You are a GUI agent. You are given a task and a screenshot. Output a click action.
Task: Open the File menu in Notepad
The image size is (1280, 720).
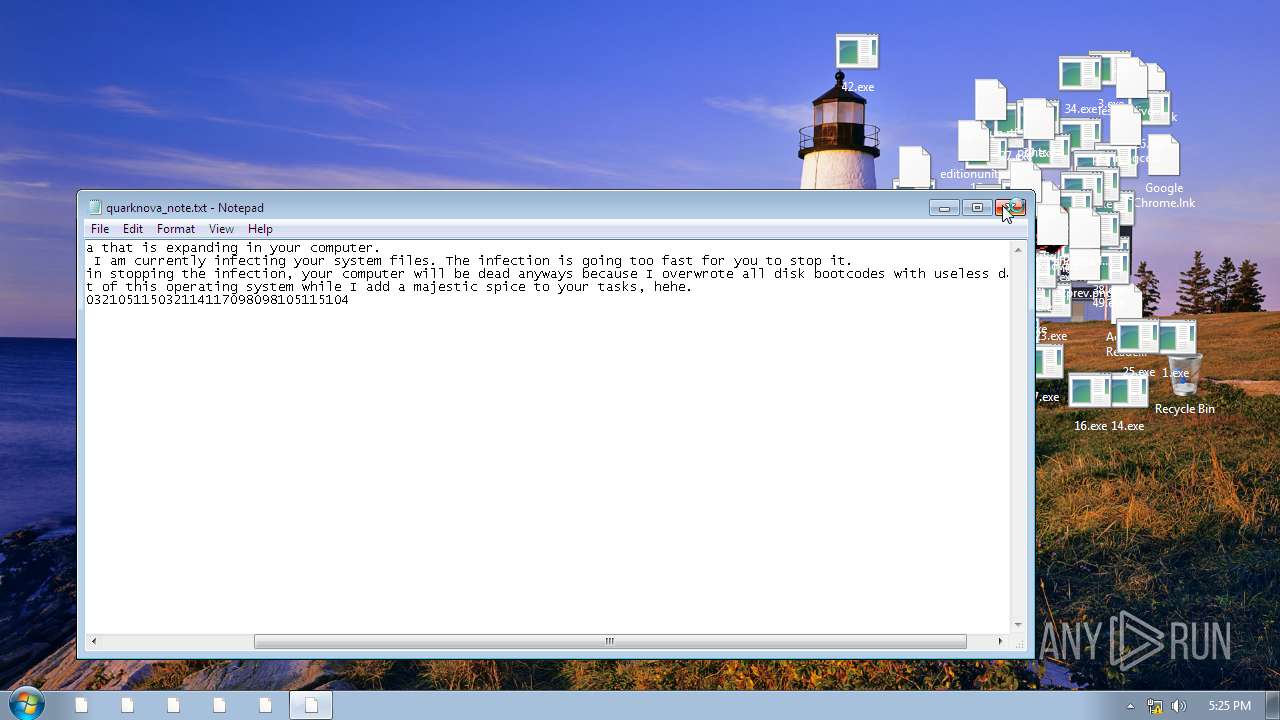tap(100, 229)
